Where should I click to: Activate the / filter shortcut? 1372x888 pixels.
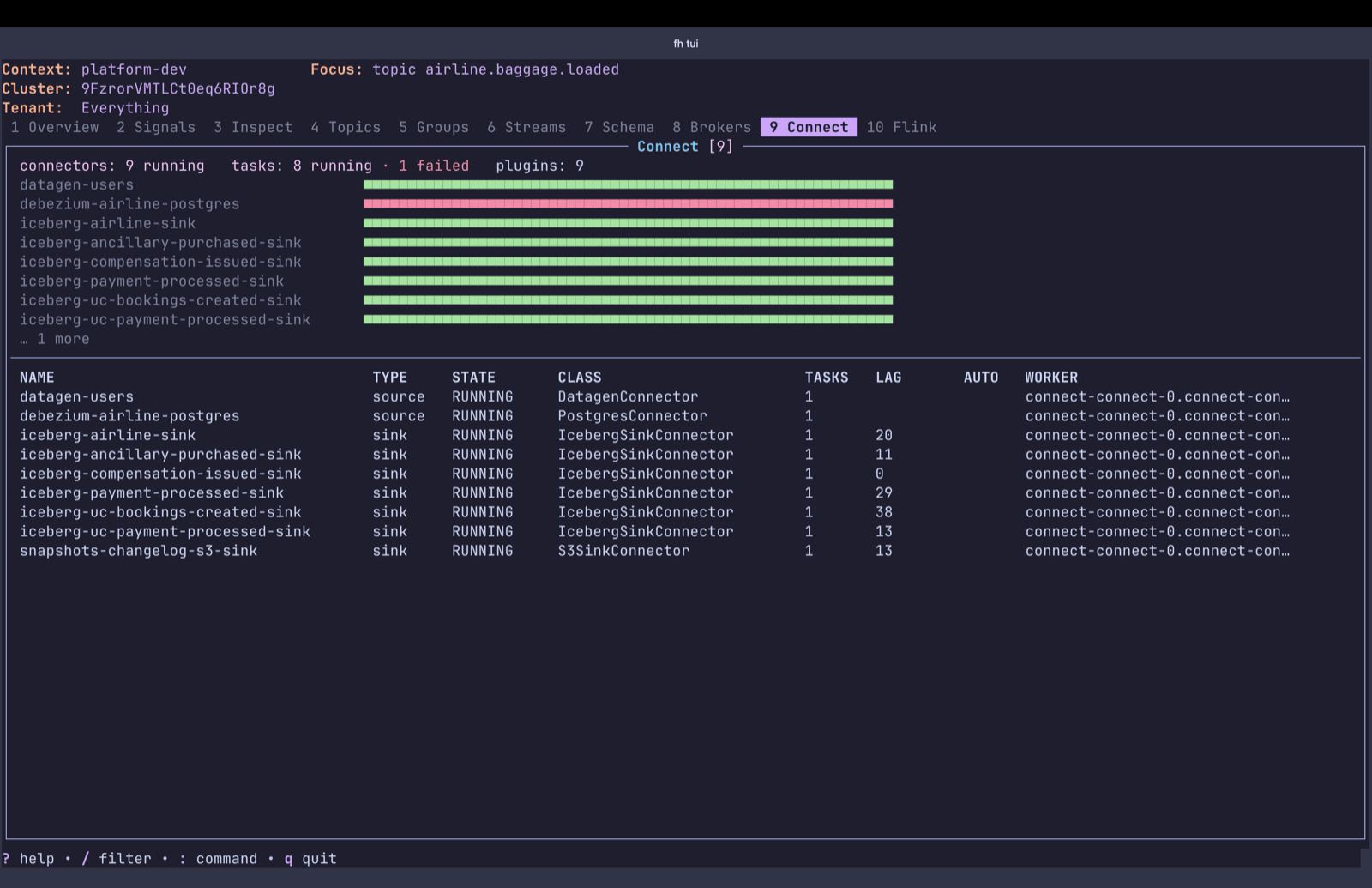pyautogui.click(x=117, y=859)
